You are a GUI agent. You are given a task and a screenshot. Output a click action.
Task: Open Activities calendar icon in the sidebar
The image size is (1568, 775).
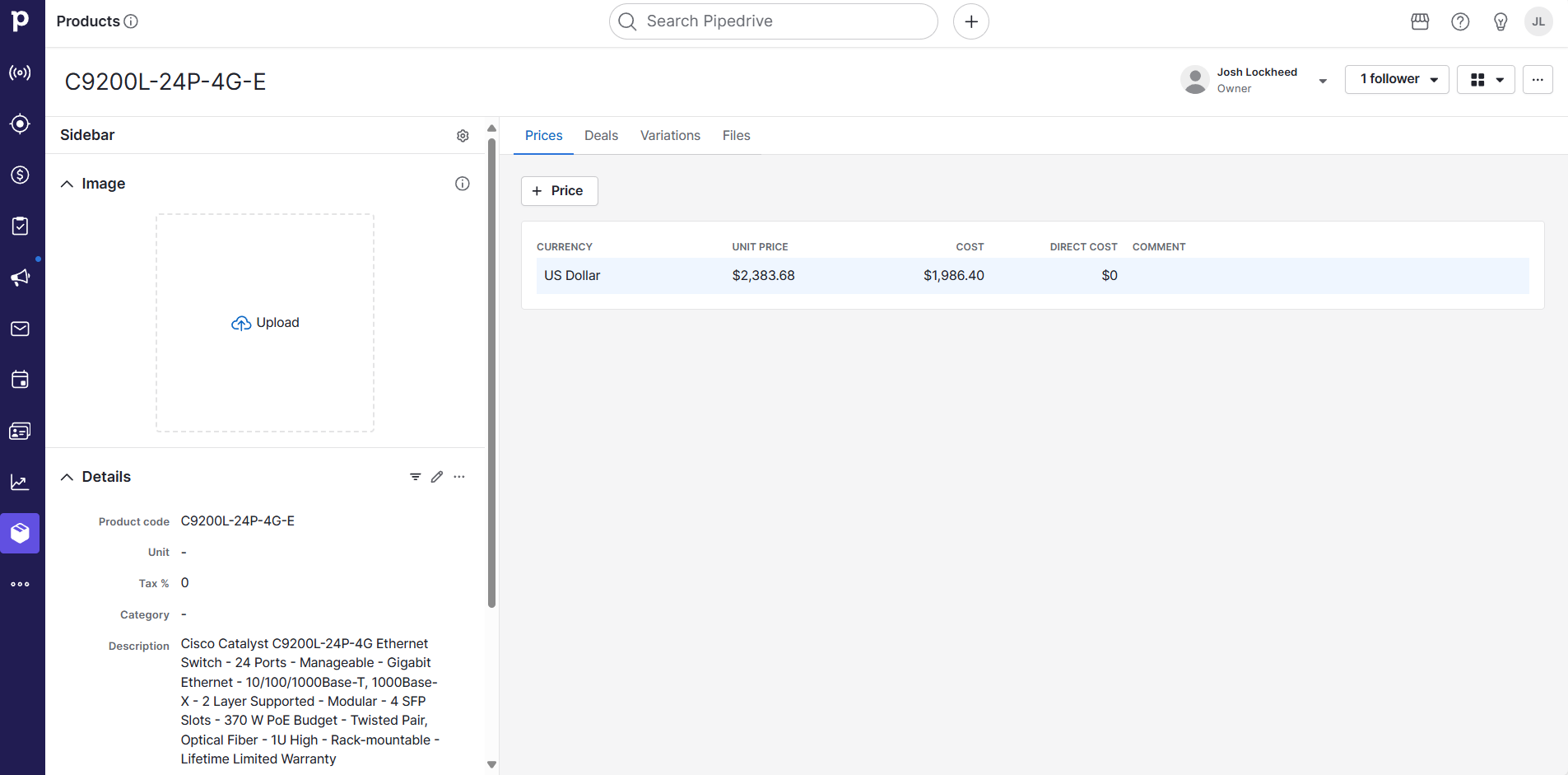pos(20,380)
